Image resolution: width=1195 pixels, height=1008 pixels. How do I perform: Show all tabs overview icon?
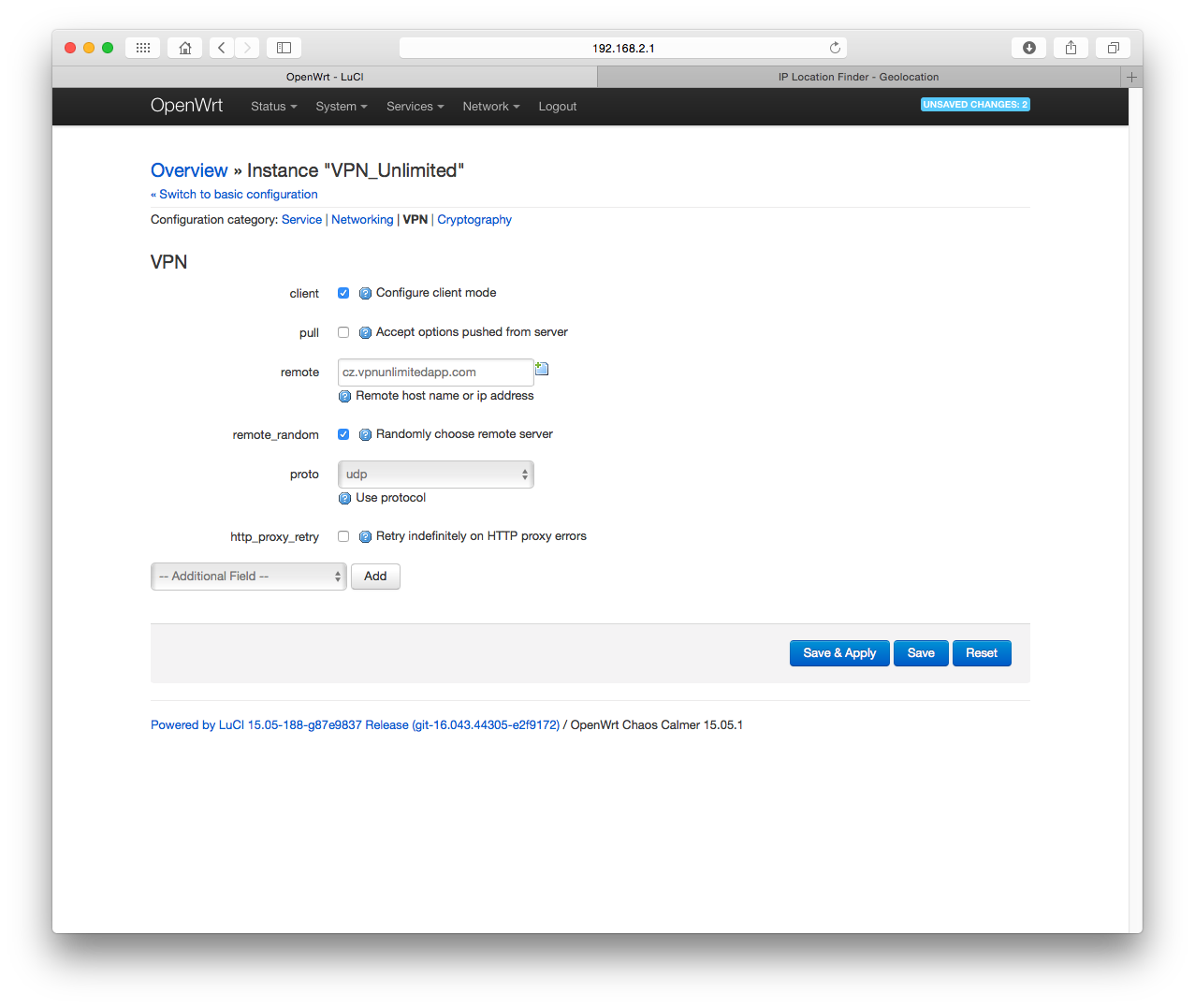1113,48
